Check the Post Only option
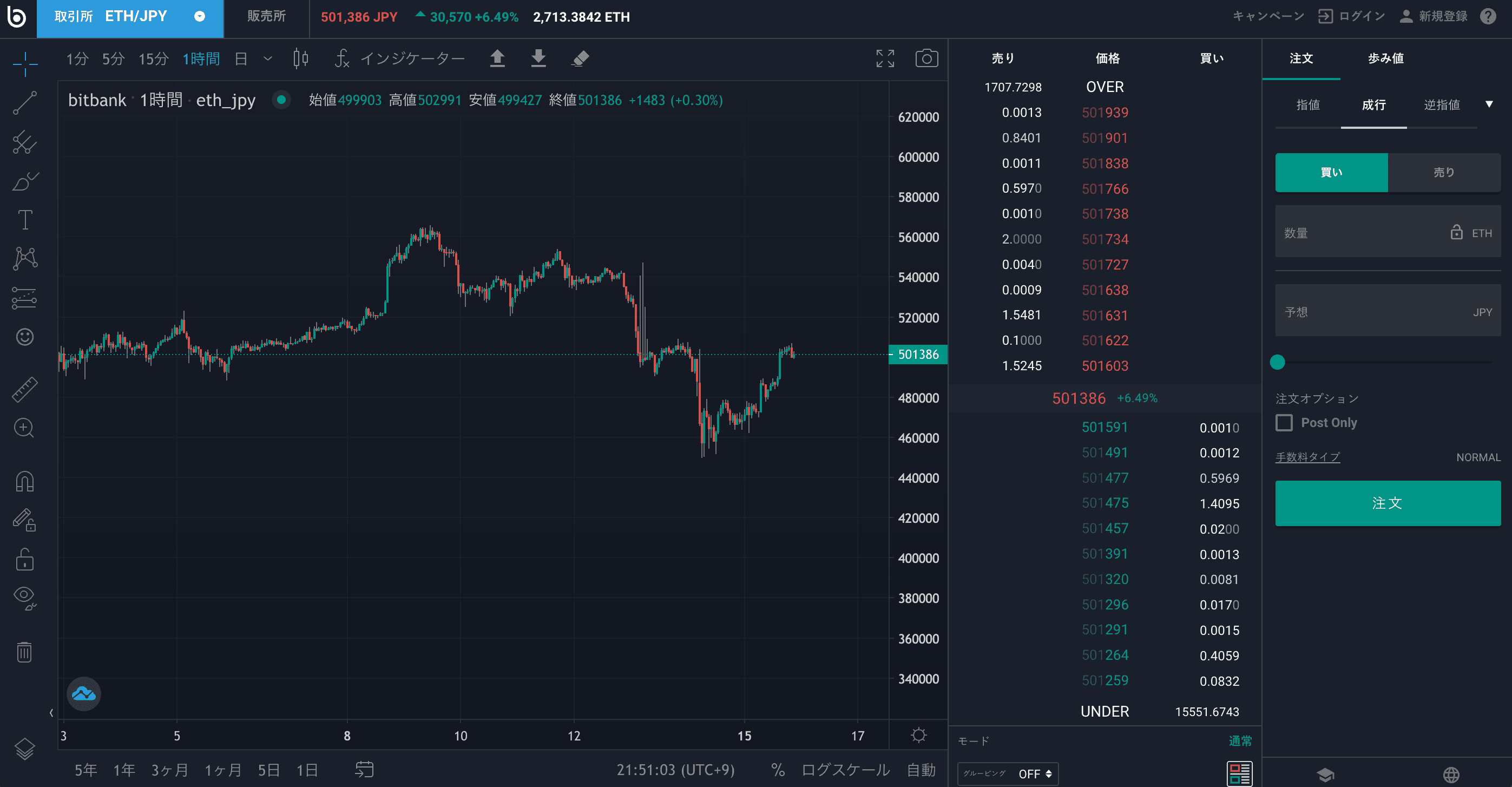 coord(1284,423)
